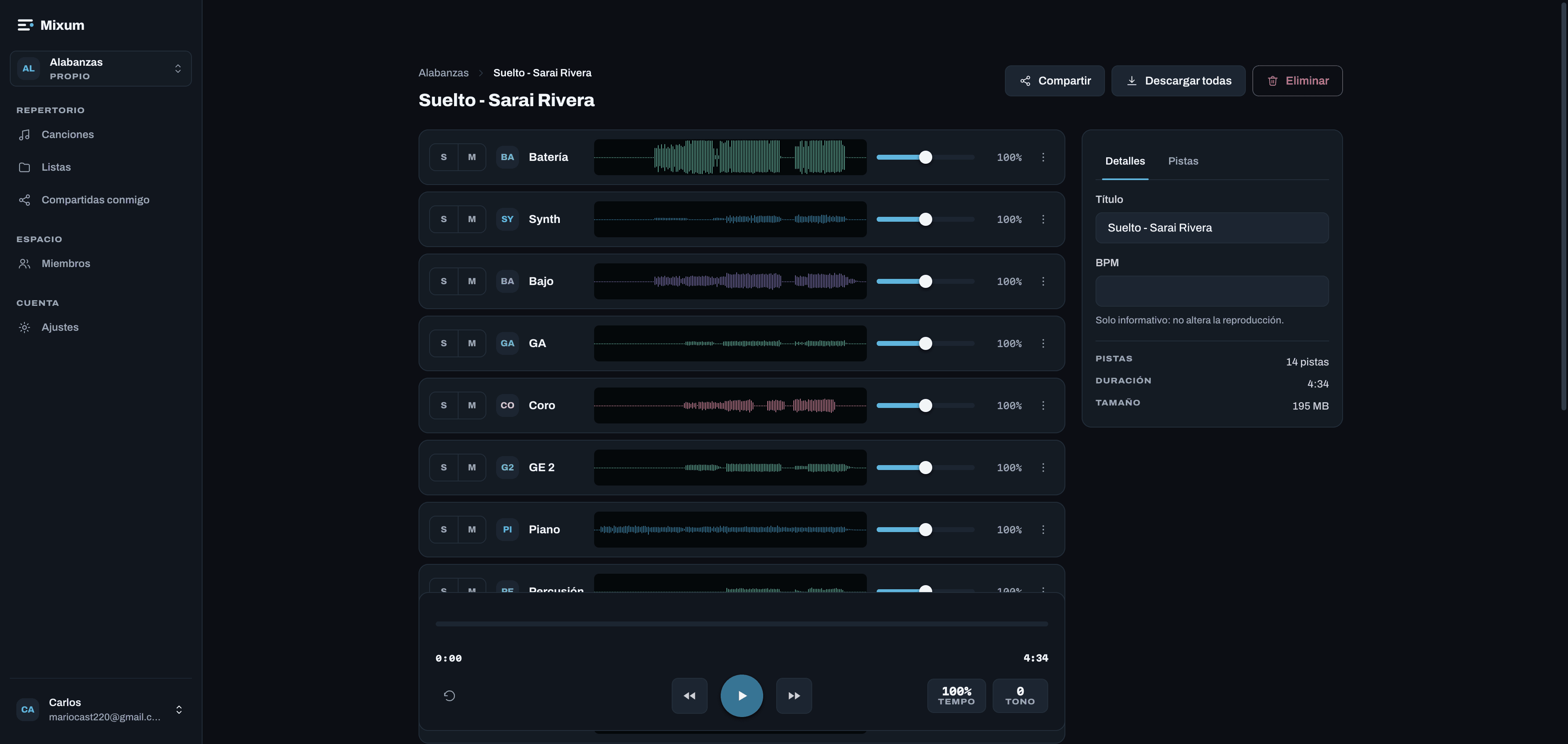
Task: Mute the GA track
Action: point(472,343)
